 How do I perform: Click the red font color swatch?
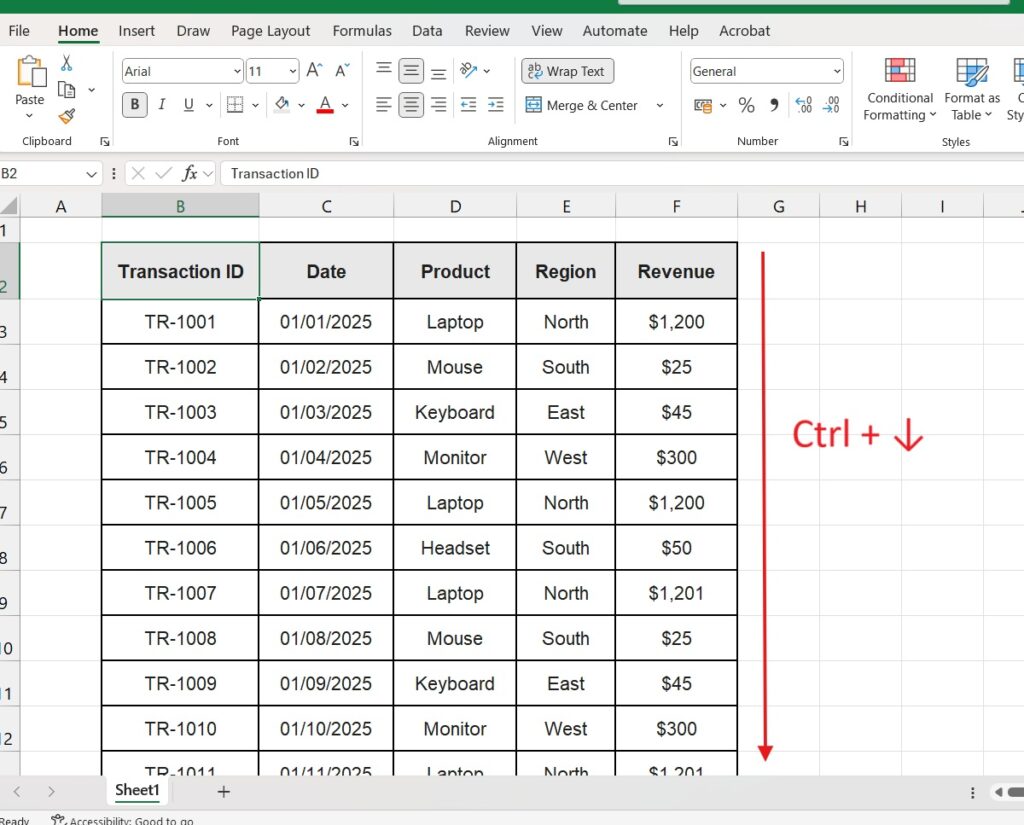click(324, 106)
